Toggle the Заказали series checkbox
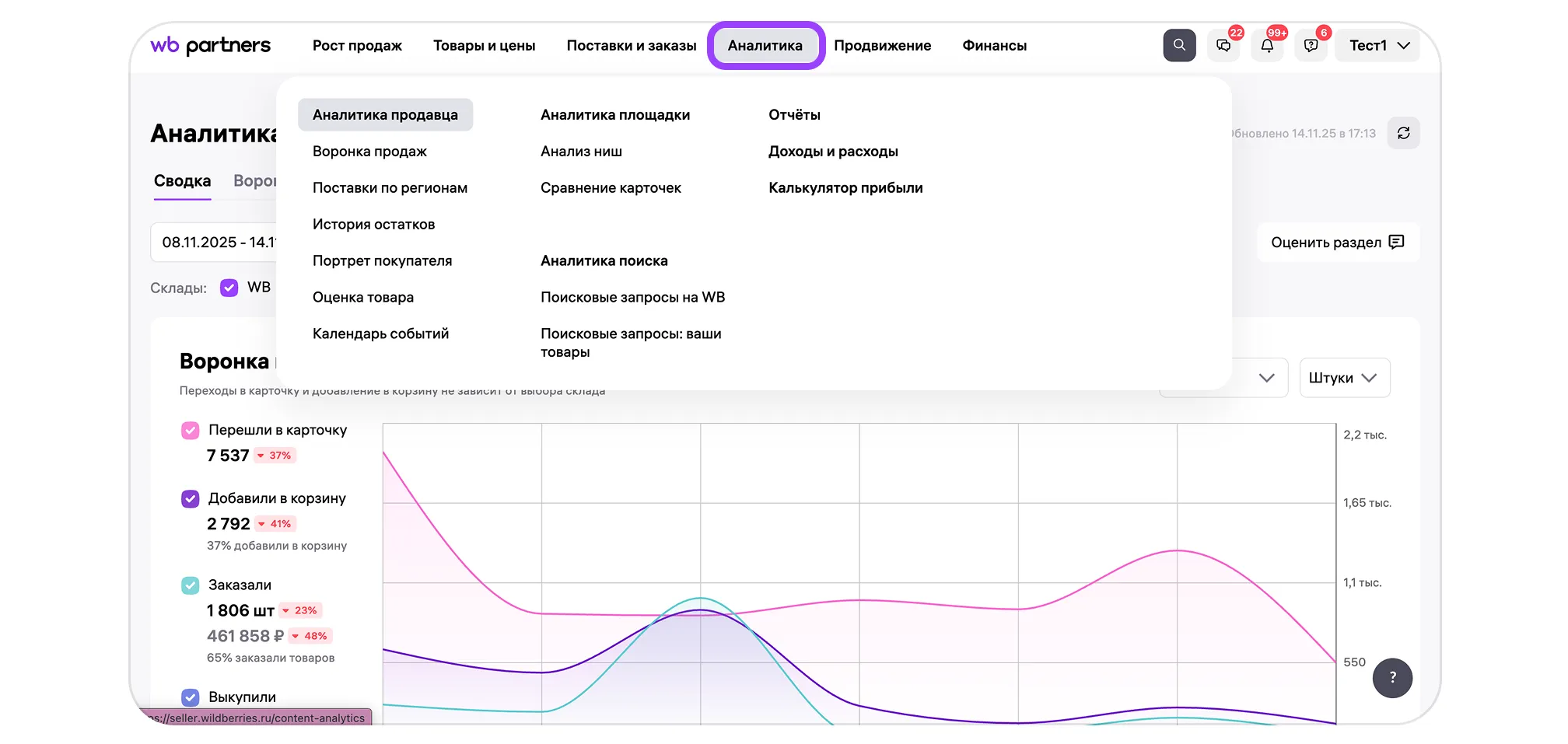The image size is (1568, 744). 191,585
